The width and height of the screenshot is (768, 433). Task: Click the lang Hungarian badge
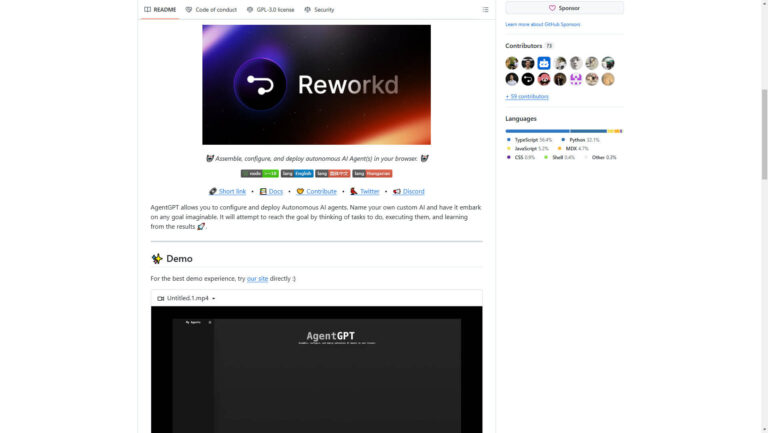click(372, 173)
